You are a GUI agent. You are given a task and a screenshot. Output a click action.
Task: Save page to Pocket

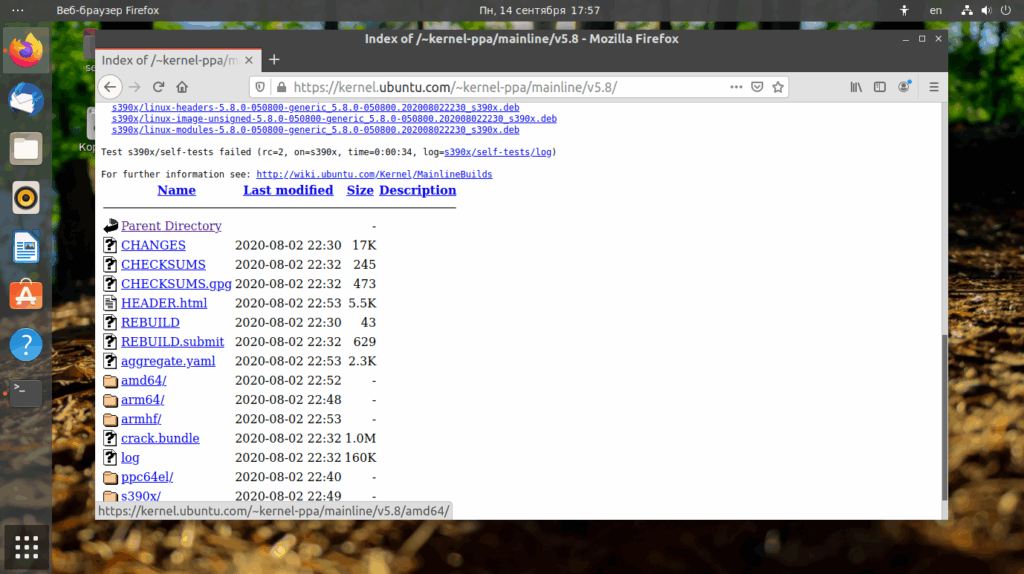point(757,87)
